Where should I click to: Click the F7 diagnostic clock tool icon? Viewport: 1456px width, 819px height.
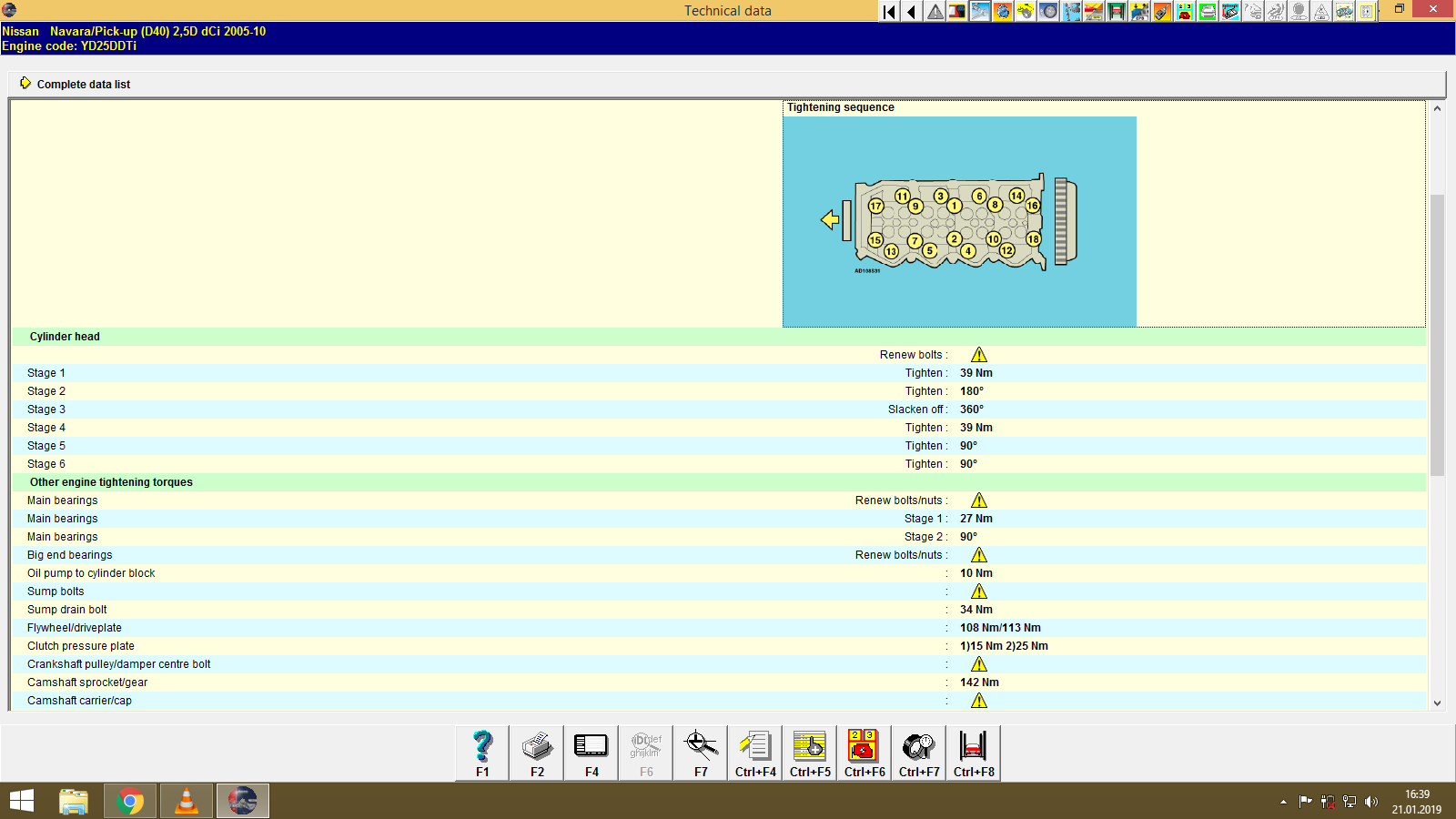coord(700,752)
